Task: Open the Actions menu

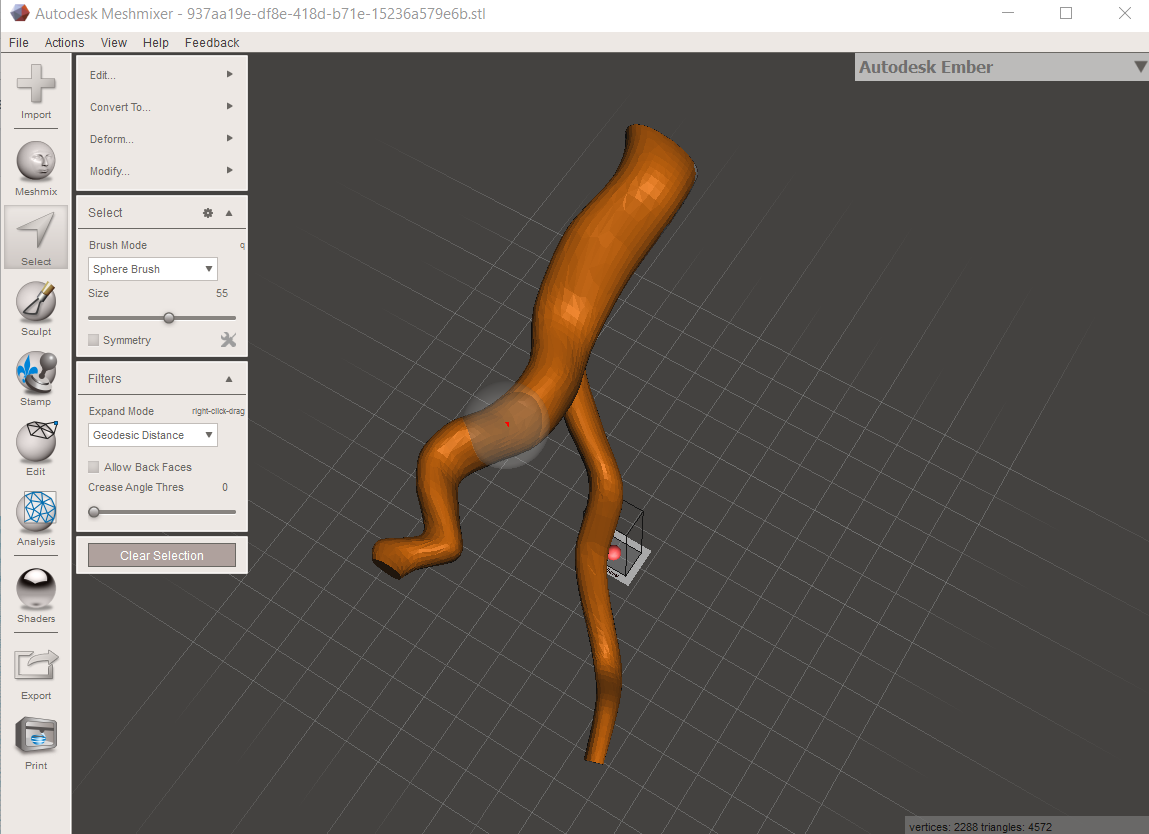Action: pyautogui.click(x=64, y=43)
